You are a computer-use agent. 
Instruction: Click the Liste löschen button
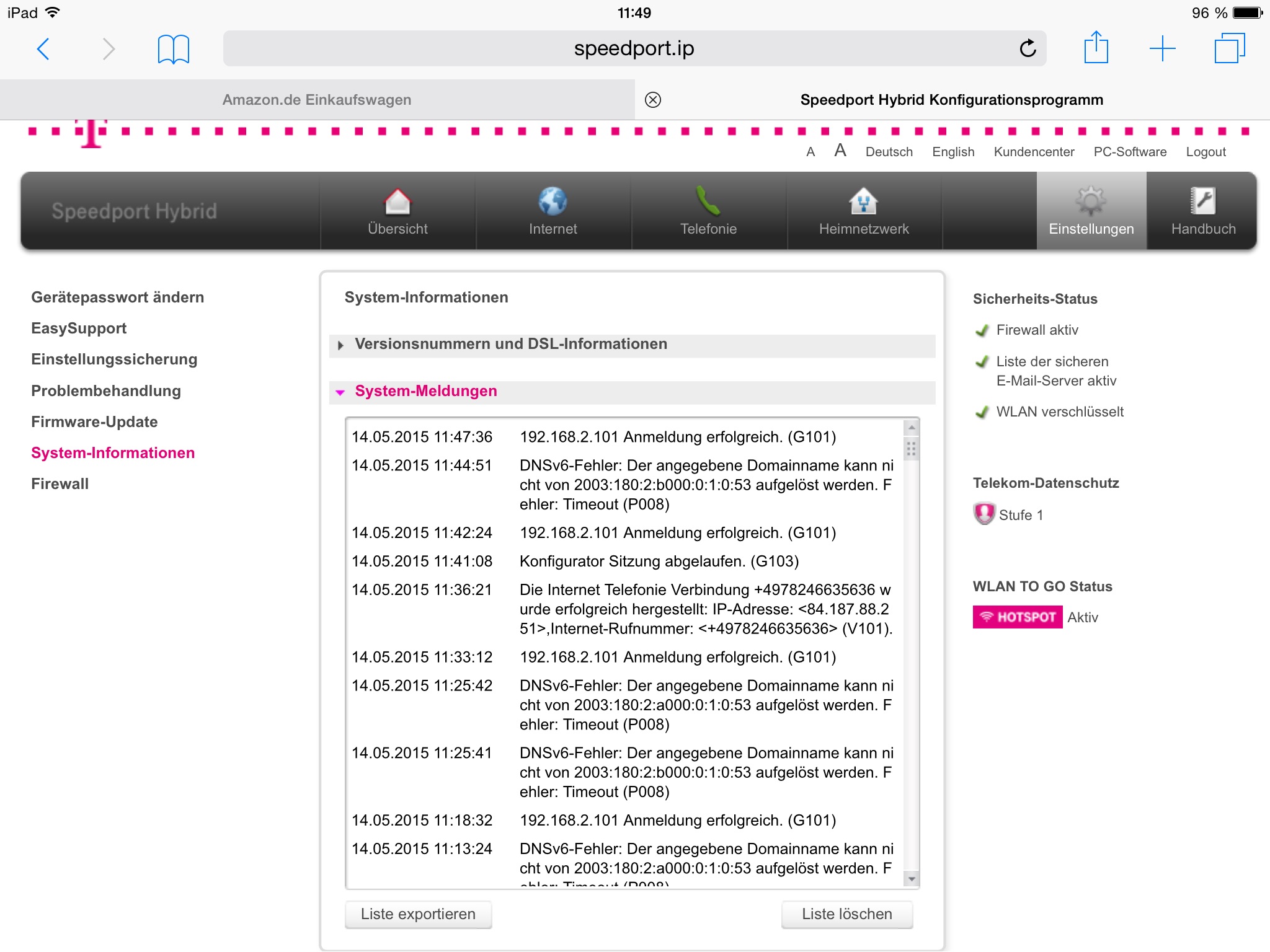tap(847, 914)
